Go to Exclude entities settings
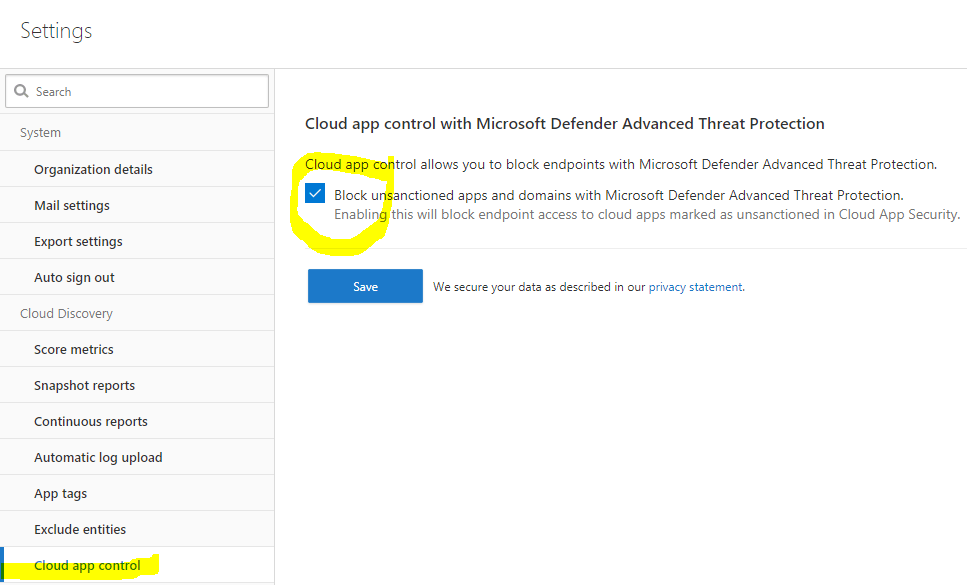 (80, 529)
